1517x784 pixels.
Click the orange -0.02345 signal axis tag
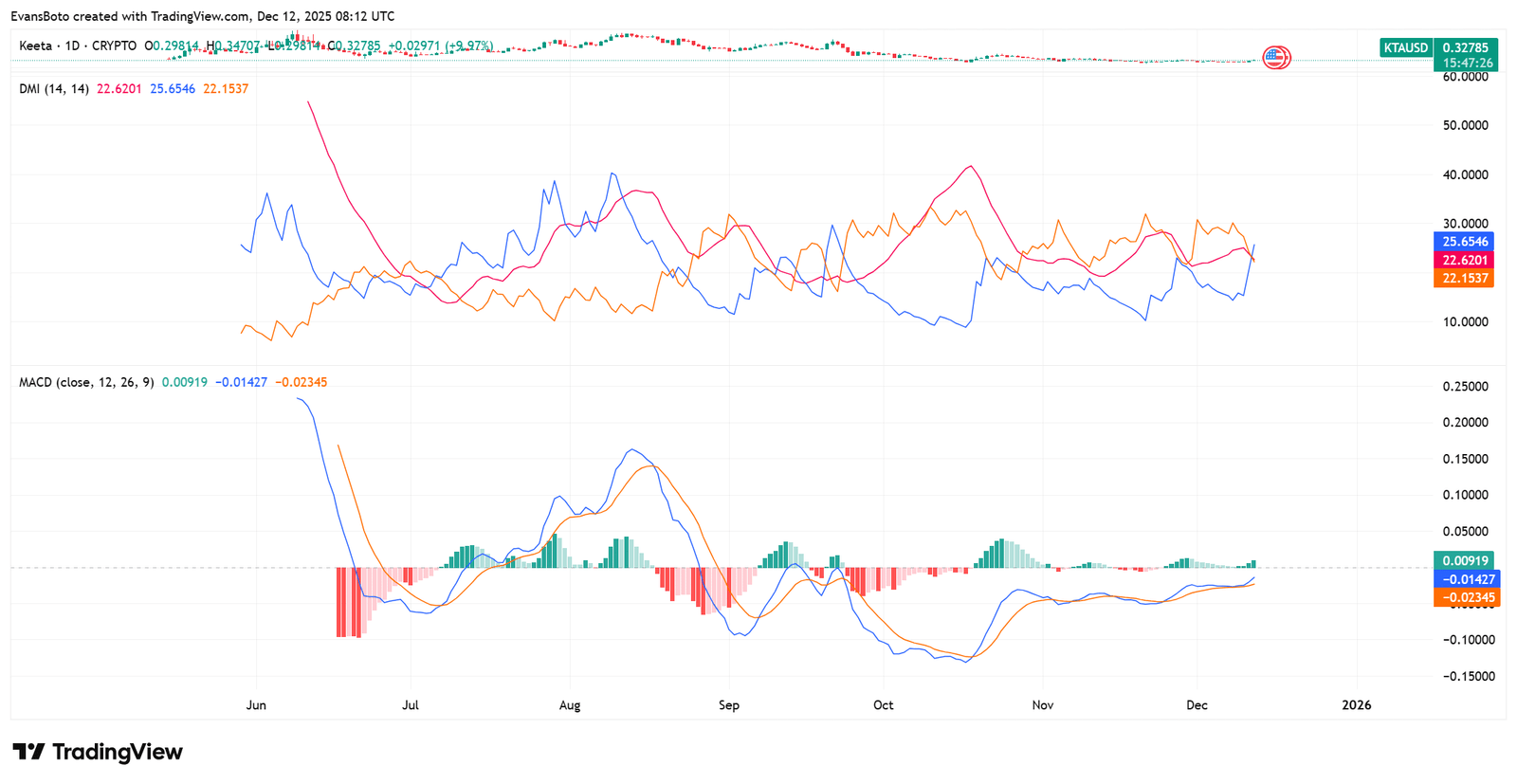click(1467, 597)
